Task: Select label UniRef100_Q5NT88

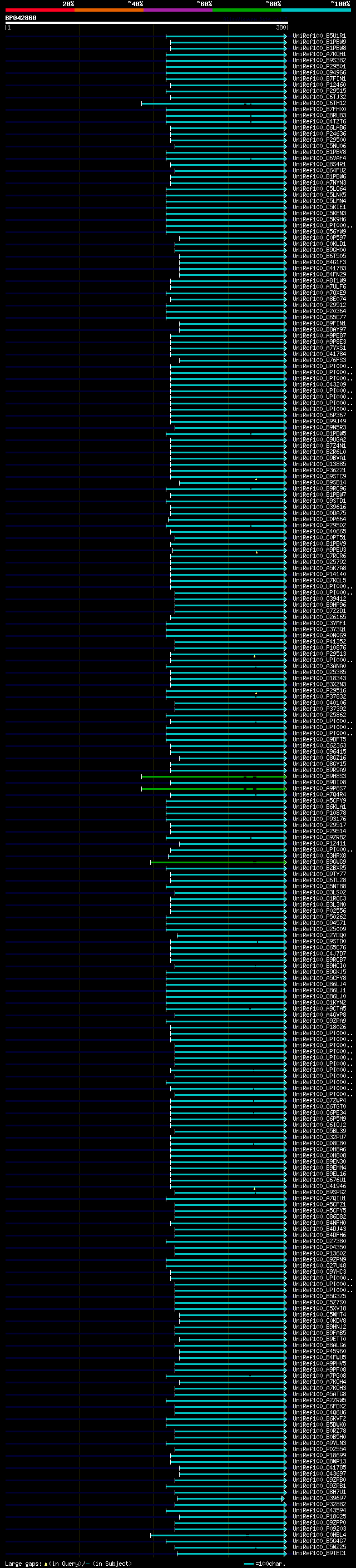Action: 319,886
